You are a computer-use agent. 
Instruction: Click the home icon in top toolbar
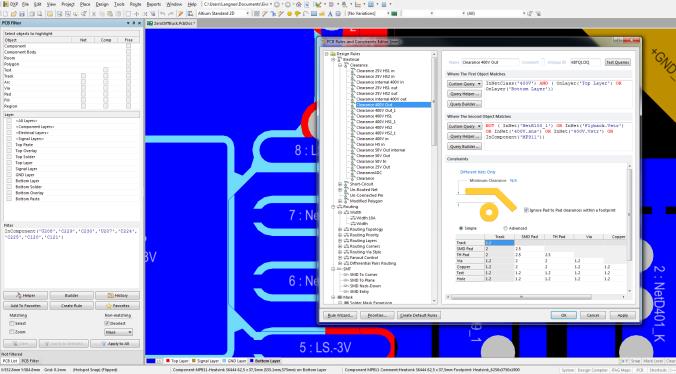click(299, 4)
